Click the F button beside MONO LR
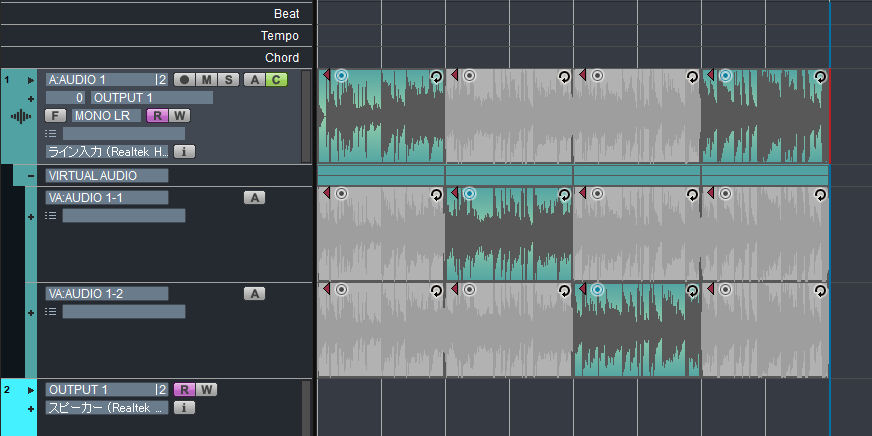The height and width of the screenshot is (436, 872). pos(55,116)
